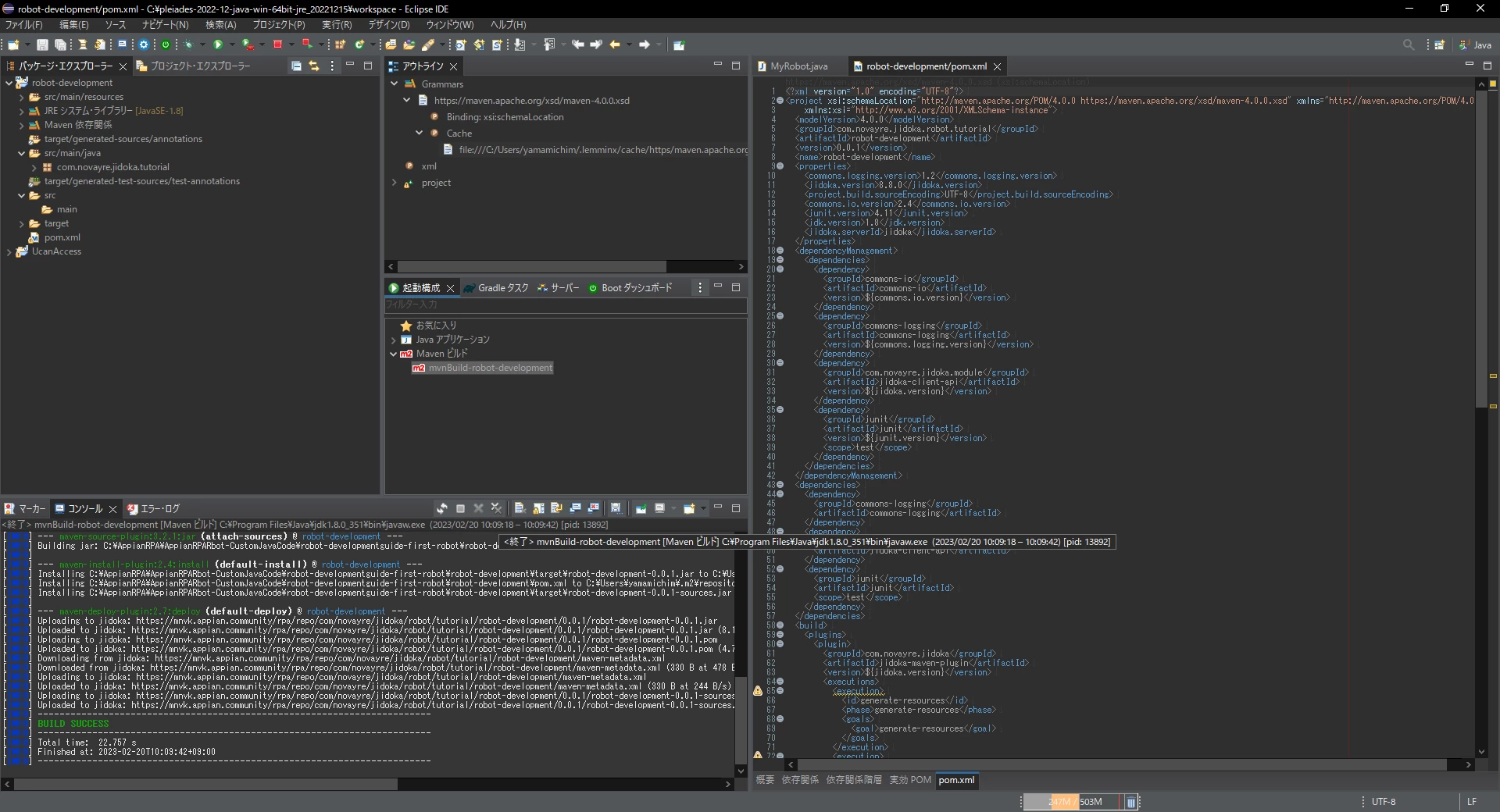Navigate back with the yellow left arrow
1500x812 pixels.
click(x=615, y=45)
